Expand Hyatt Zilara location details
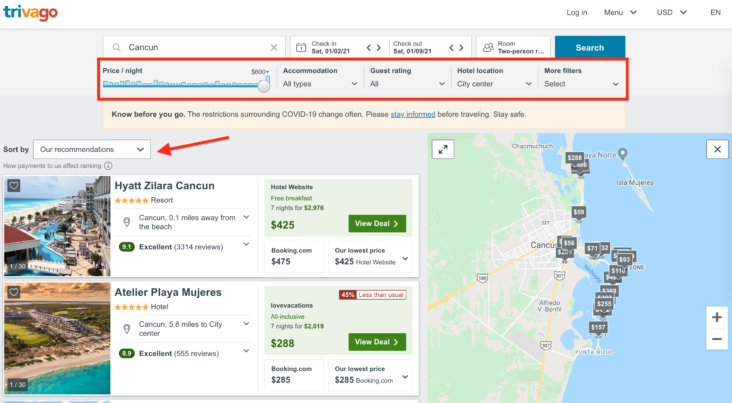 246,217
